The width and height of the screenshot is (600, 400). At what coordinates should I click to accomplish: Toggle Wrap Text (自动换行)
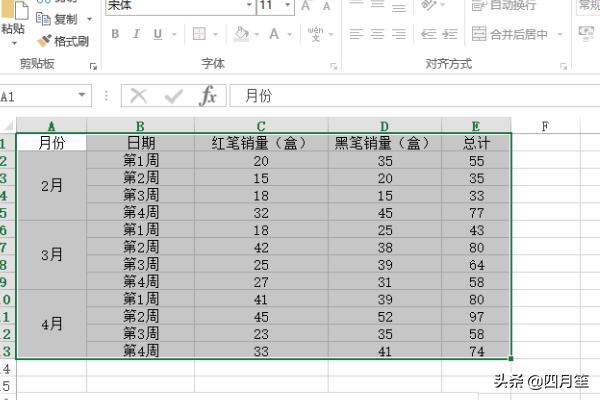point(504,5)
